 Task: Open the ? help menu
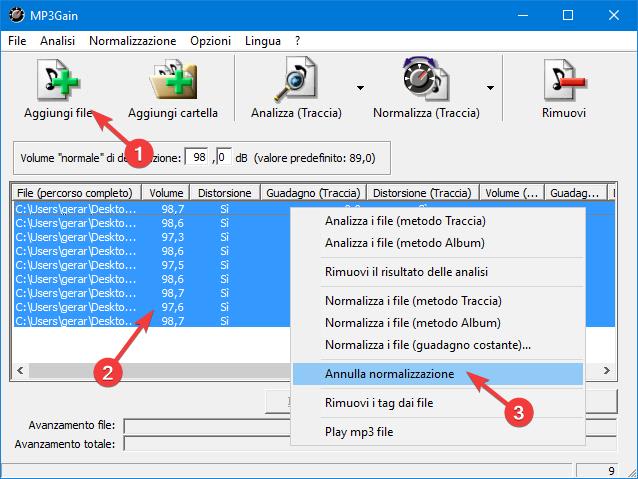[x=297, y=41]
